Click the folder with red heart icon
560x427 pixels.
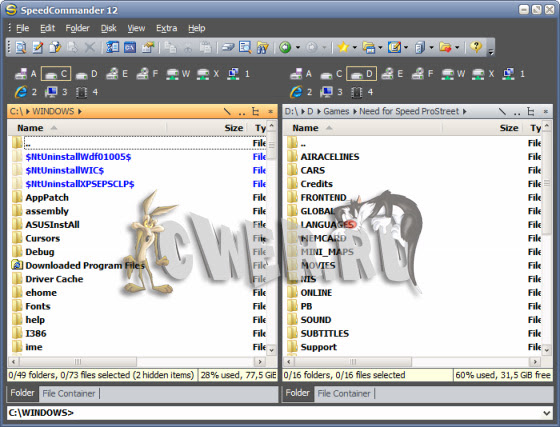tap(445, 47)
